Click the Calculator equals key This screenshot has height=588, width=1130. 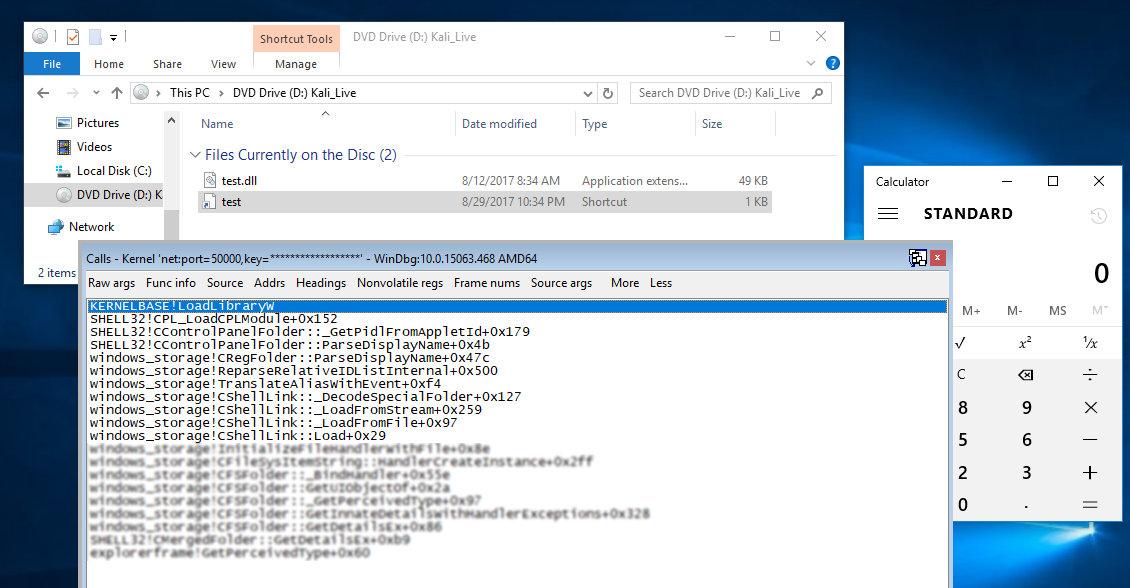pos(1090,505)
